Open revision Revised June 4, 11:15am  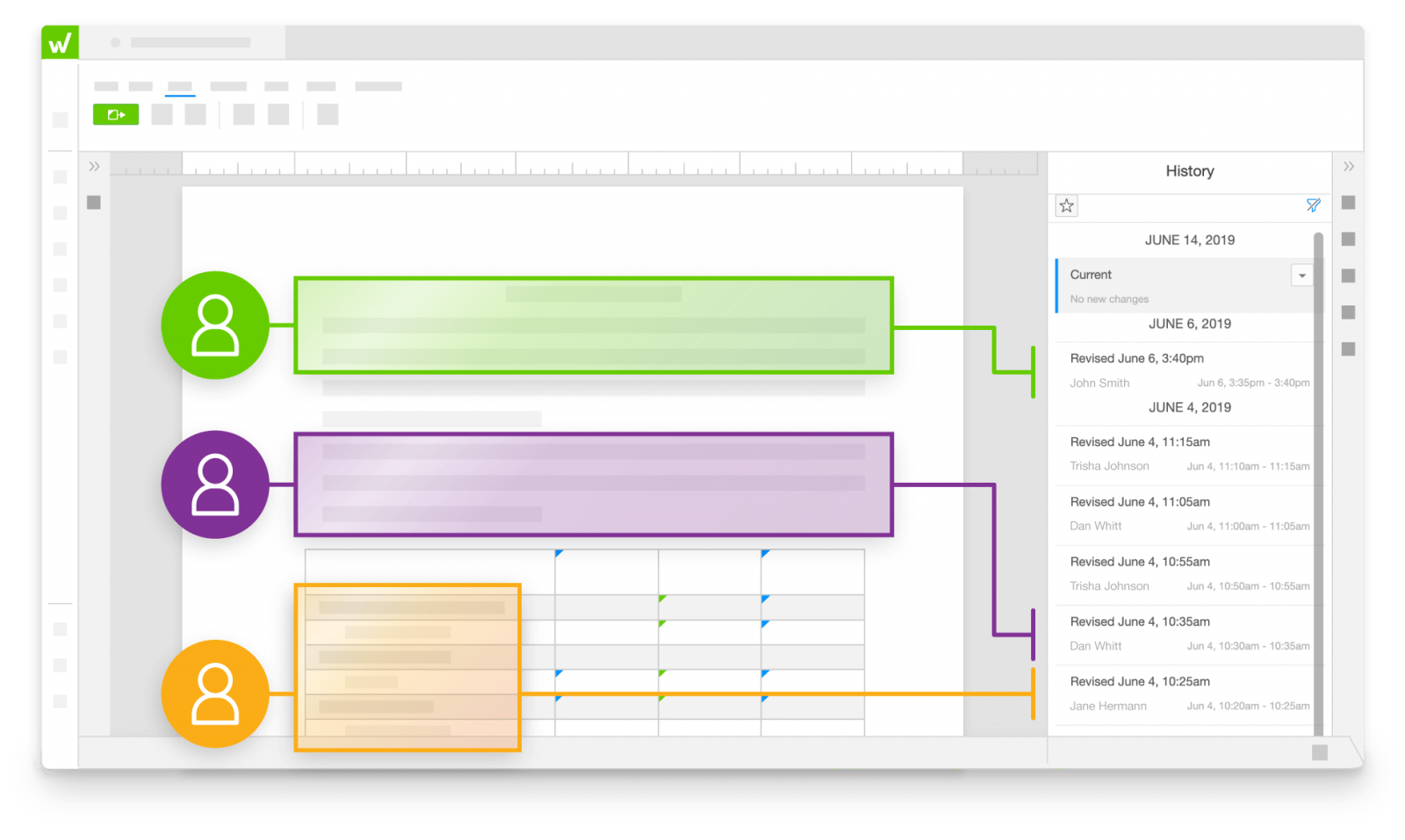click(1185, 454)
